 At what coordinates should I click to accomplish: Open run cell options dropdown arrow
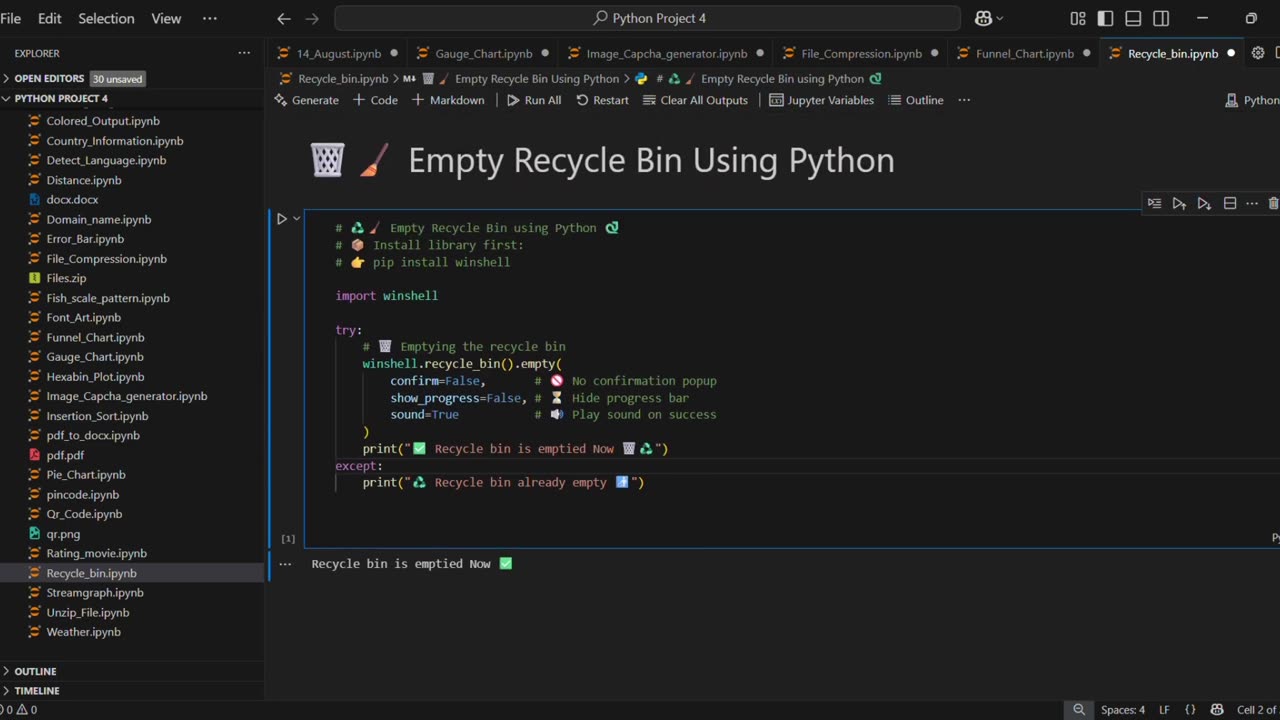click(x=296, y=219)
